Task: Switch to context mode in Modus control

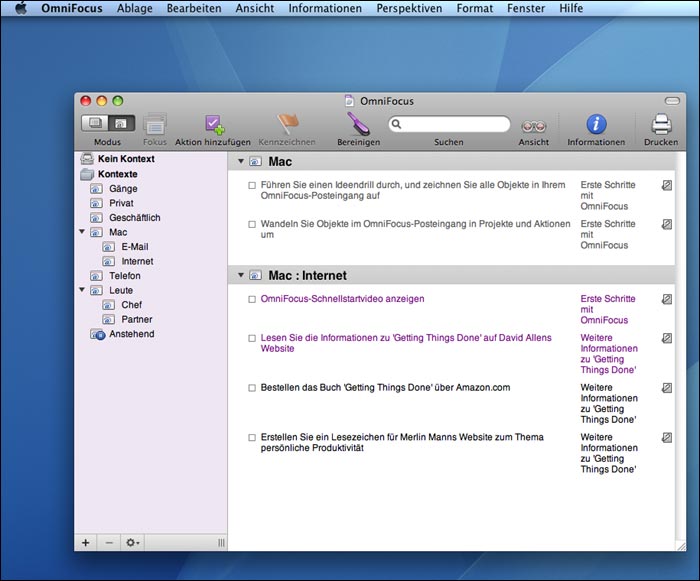Action: (x=119, y=124)
